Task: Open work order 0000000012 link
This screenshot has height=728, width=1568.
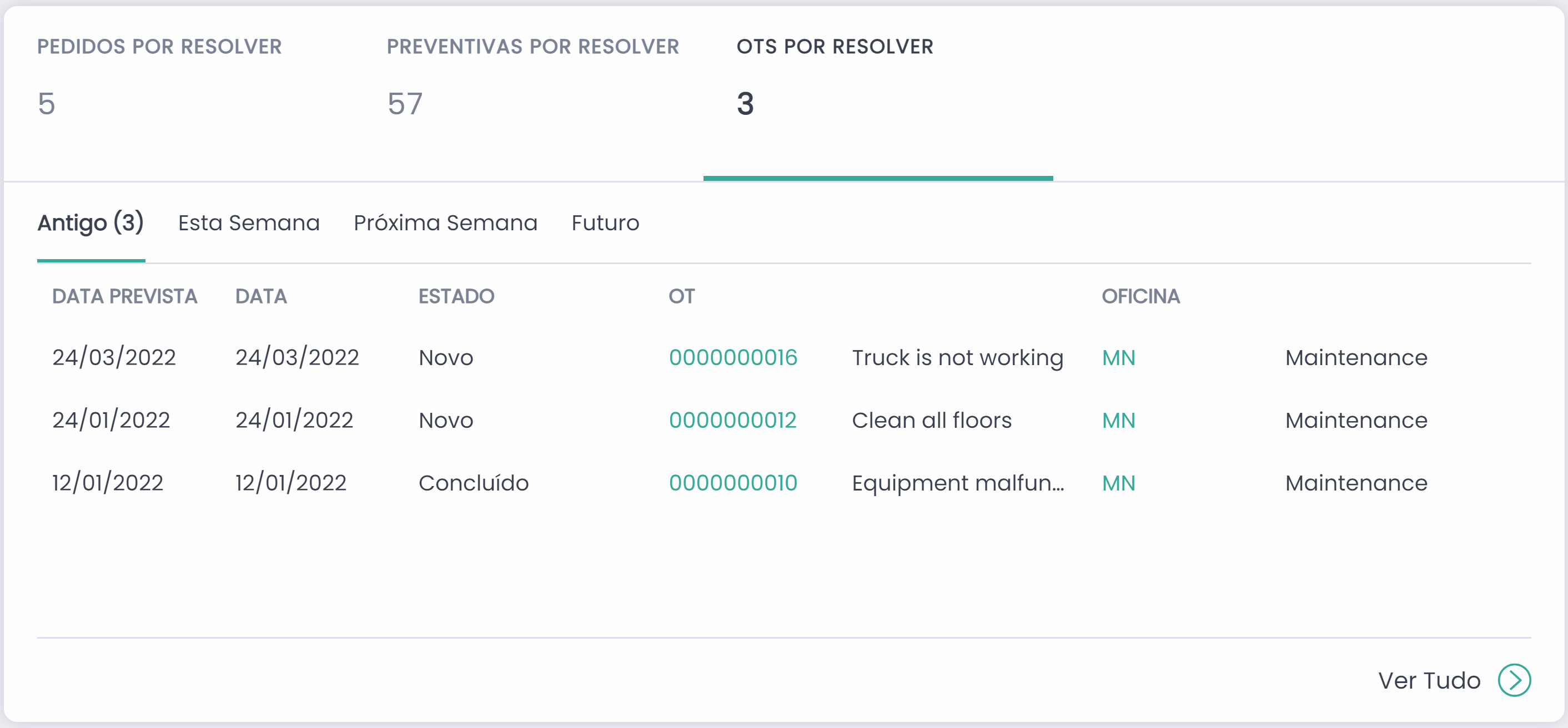Action: [x=732, y=419]
